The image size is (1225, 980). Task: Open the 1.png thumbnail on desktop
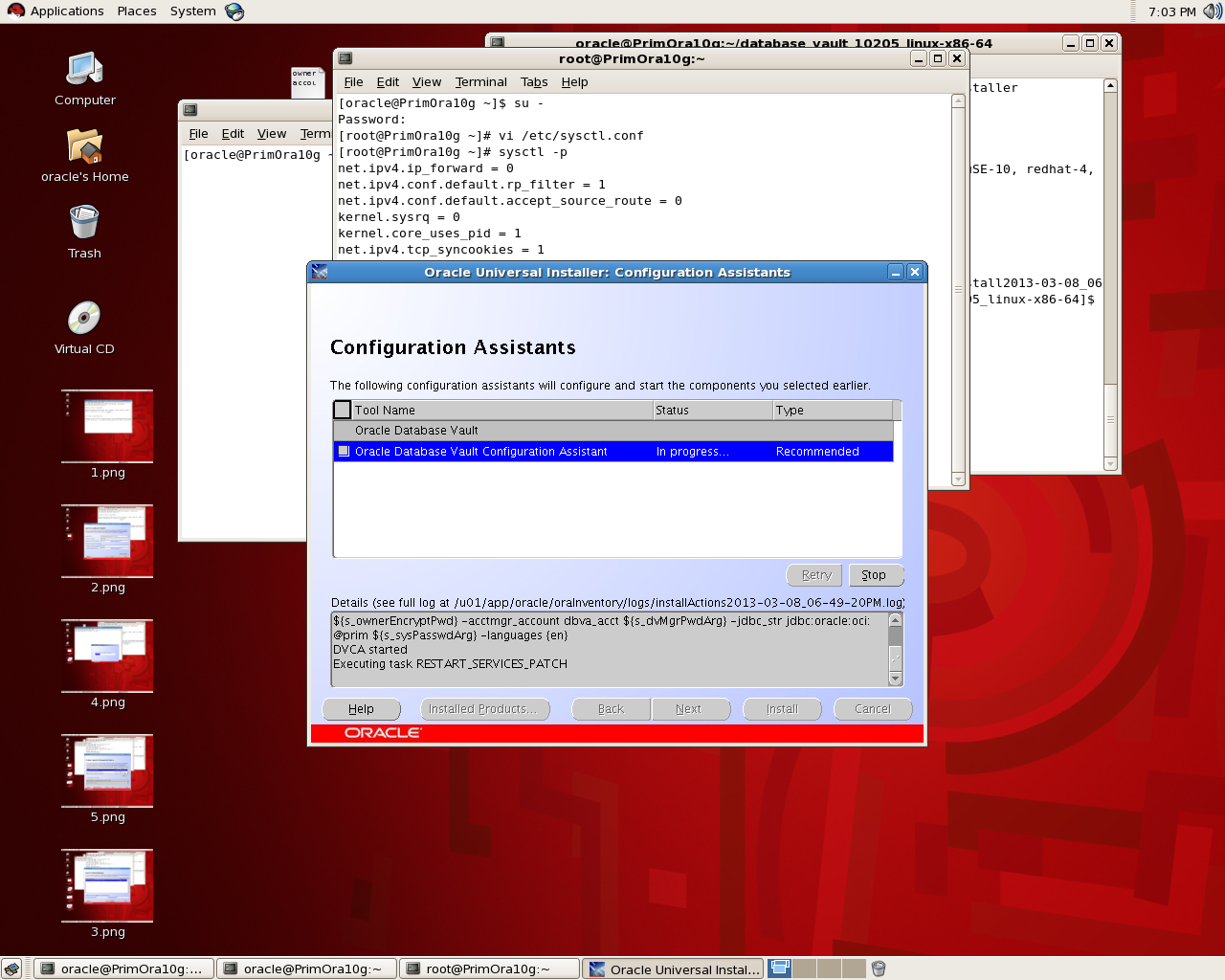[x=107, y=426]
